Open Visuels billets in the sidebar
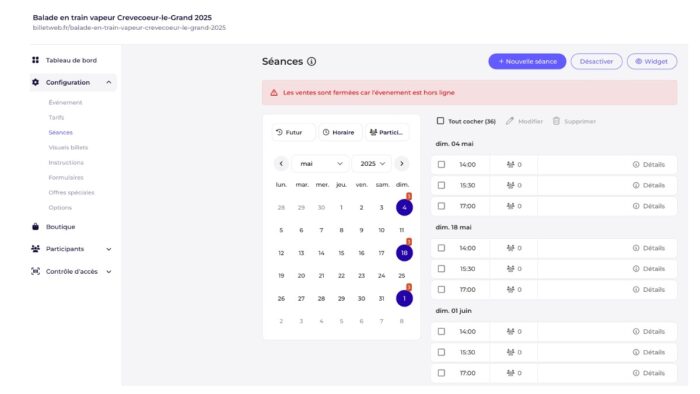Screen dimensions: 700x394 click(68, 147)
